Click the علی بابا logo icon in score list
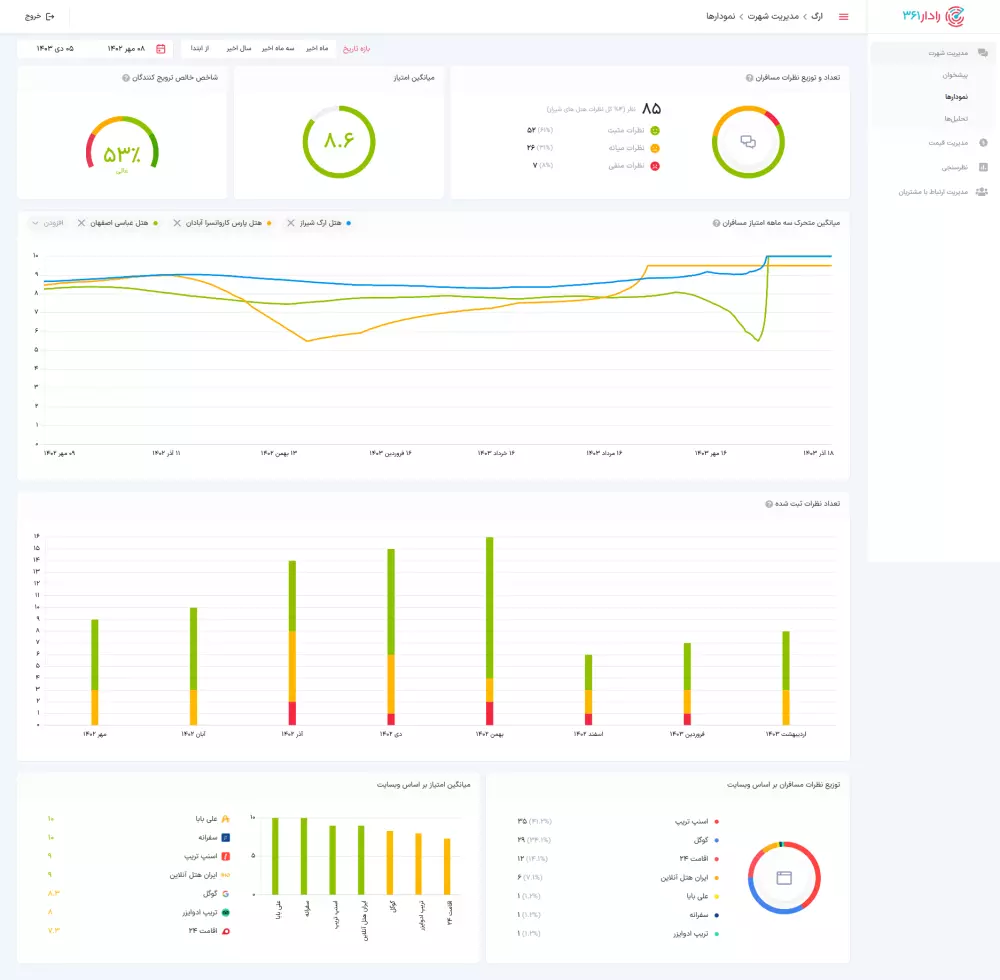1000x980 pixels. coord(225,819)
